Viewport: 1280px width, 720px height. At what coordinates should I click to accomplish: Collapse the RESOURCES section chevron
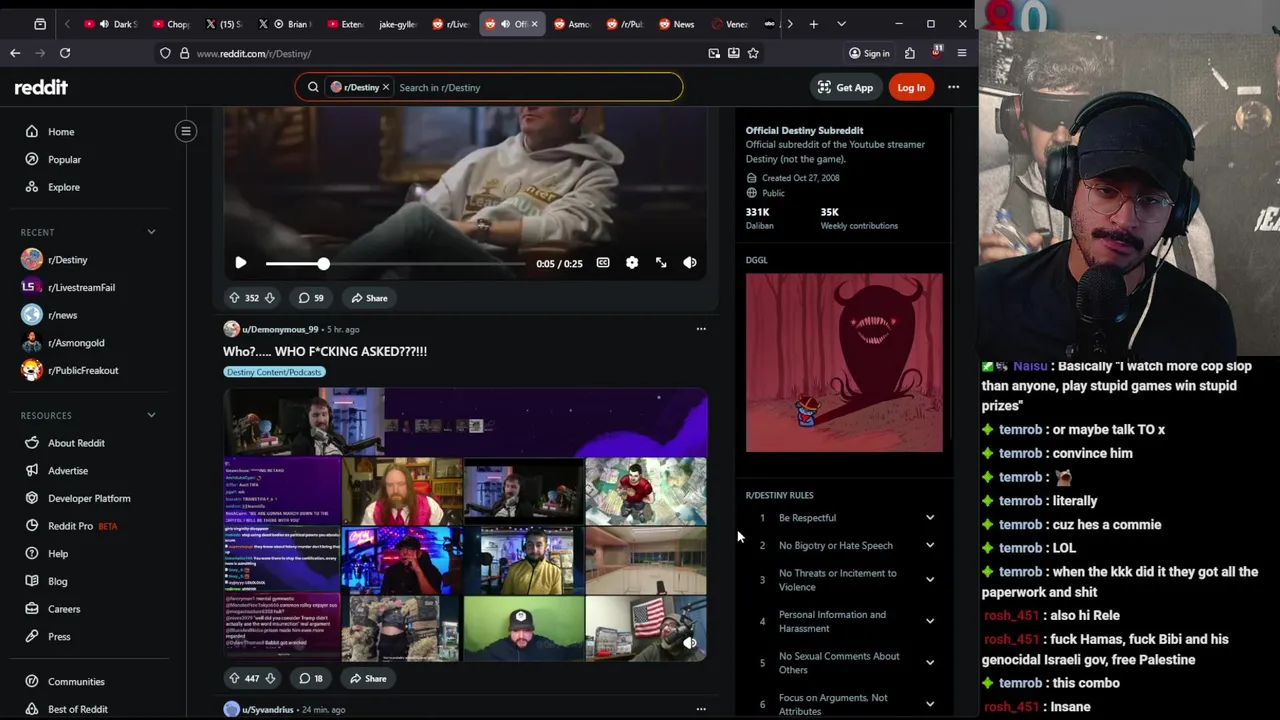tap(151, 415)
